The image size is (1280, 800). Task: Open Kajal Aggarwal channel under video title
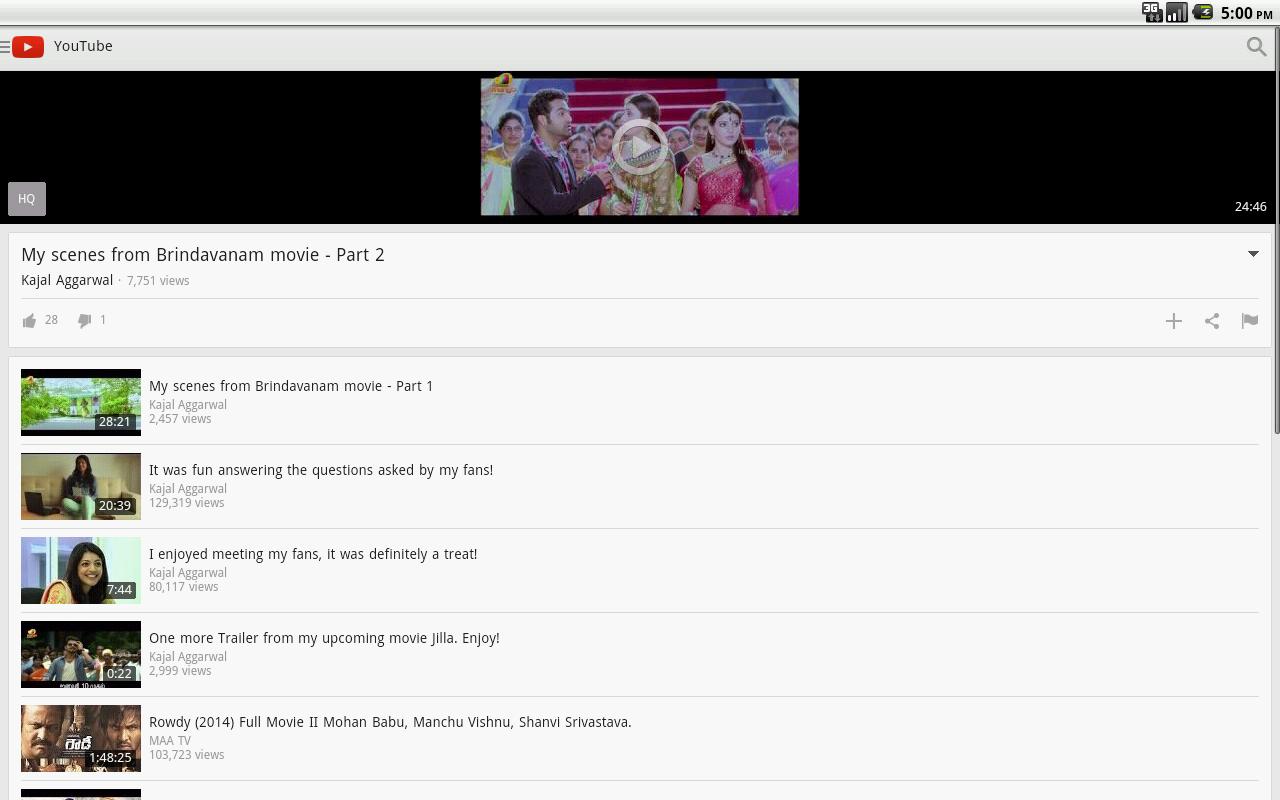point(67,280)
